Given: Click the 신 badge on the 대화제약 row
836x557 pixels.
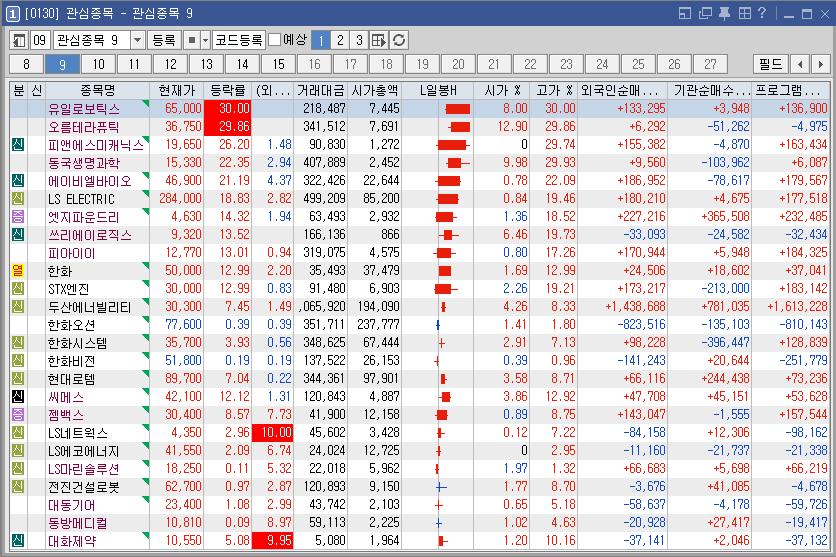Looking at the screenshot, I should coord(18,540).
